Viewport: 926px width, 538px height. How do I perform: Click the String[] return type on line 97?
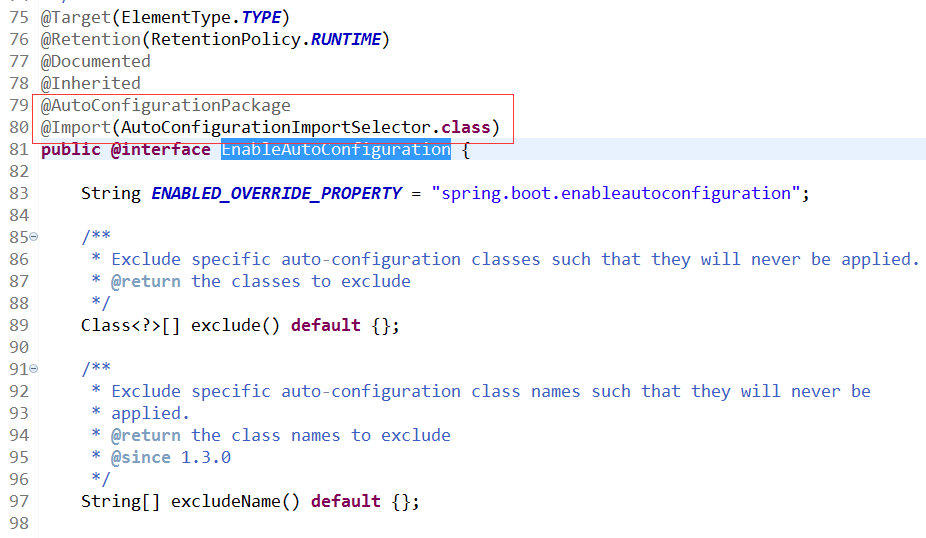point(120,501)
